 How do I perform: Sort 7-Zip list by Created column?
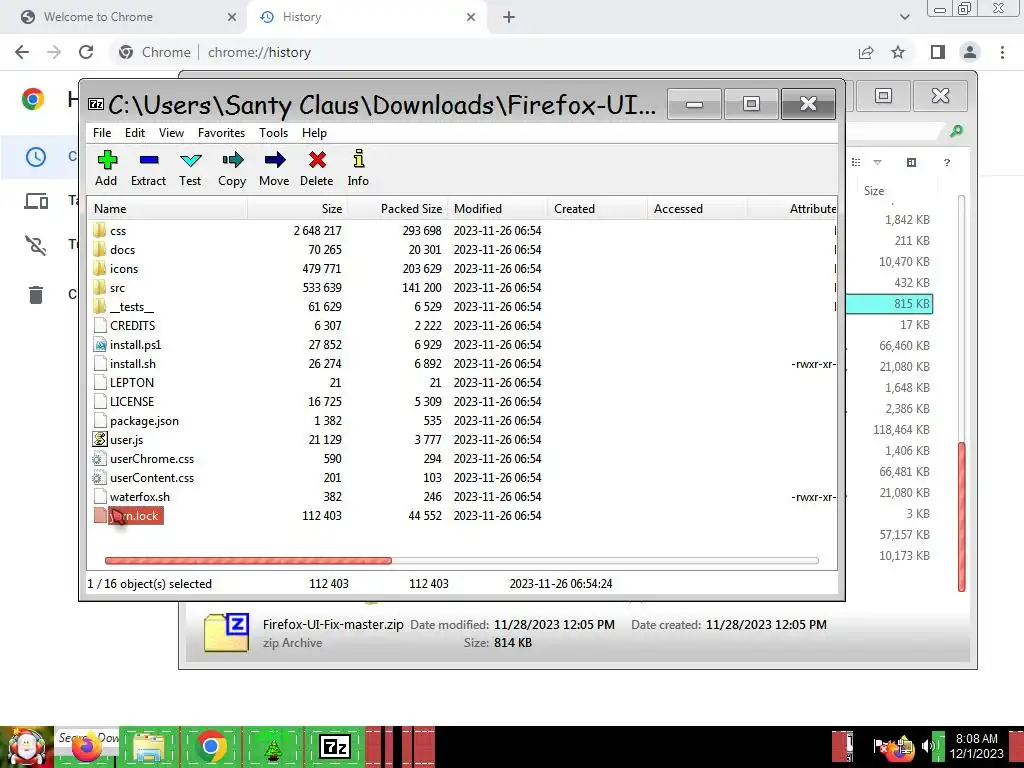pos(597,209)
